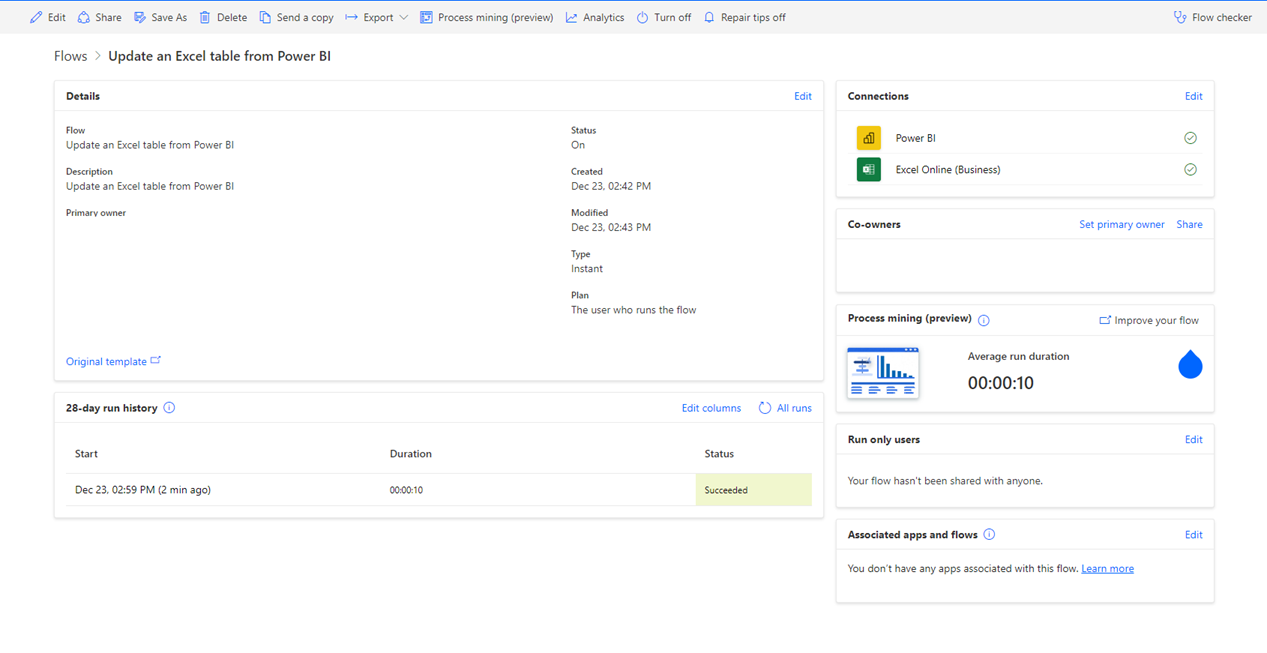
Task: Click the 00:00:10 duration cell
Action: pyautogui.click(x=406, y=490)
